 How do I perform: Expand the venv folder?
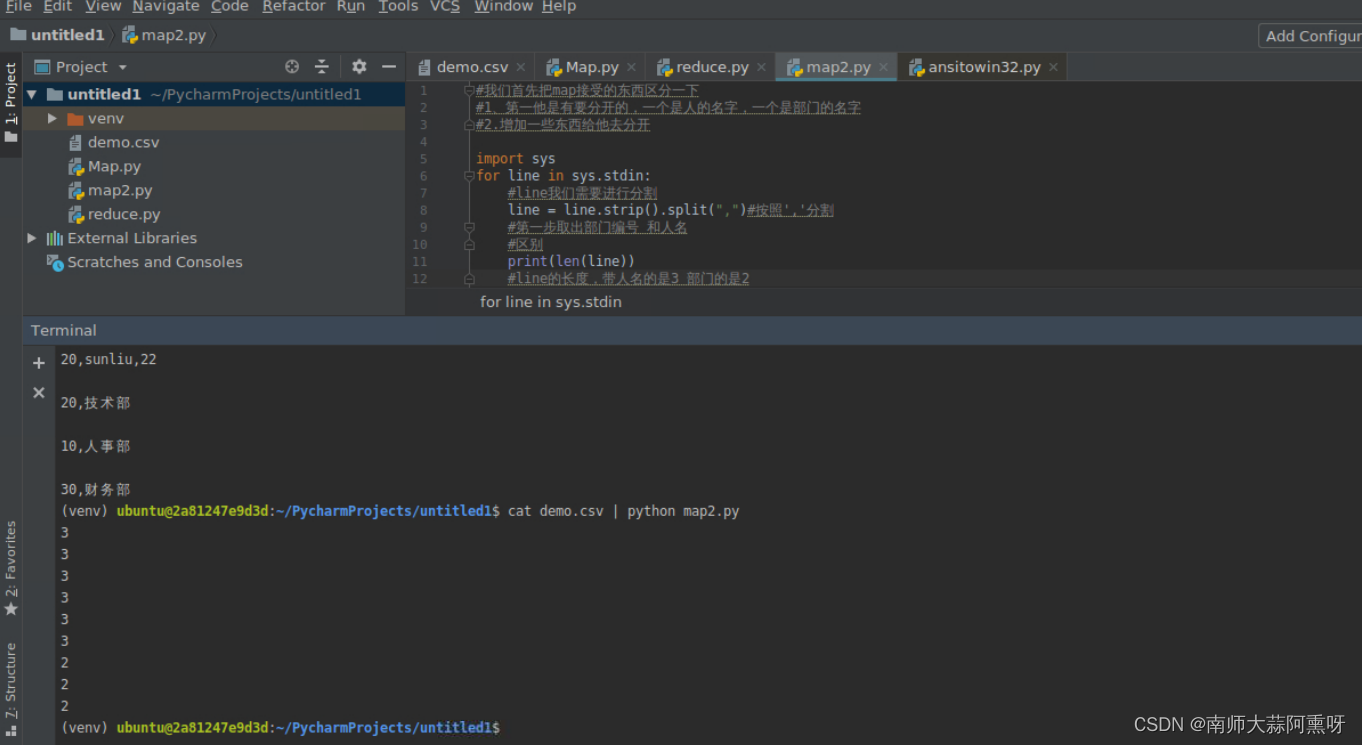(x=52, y=118)
